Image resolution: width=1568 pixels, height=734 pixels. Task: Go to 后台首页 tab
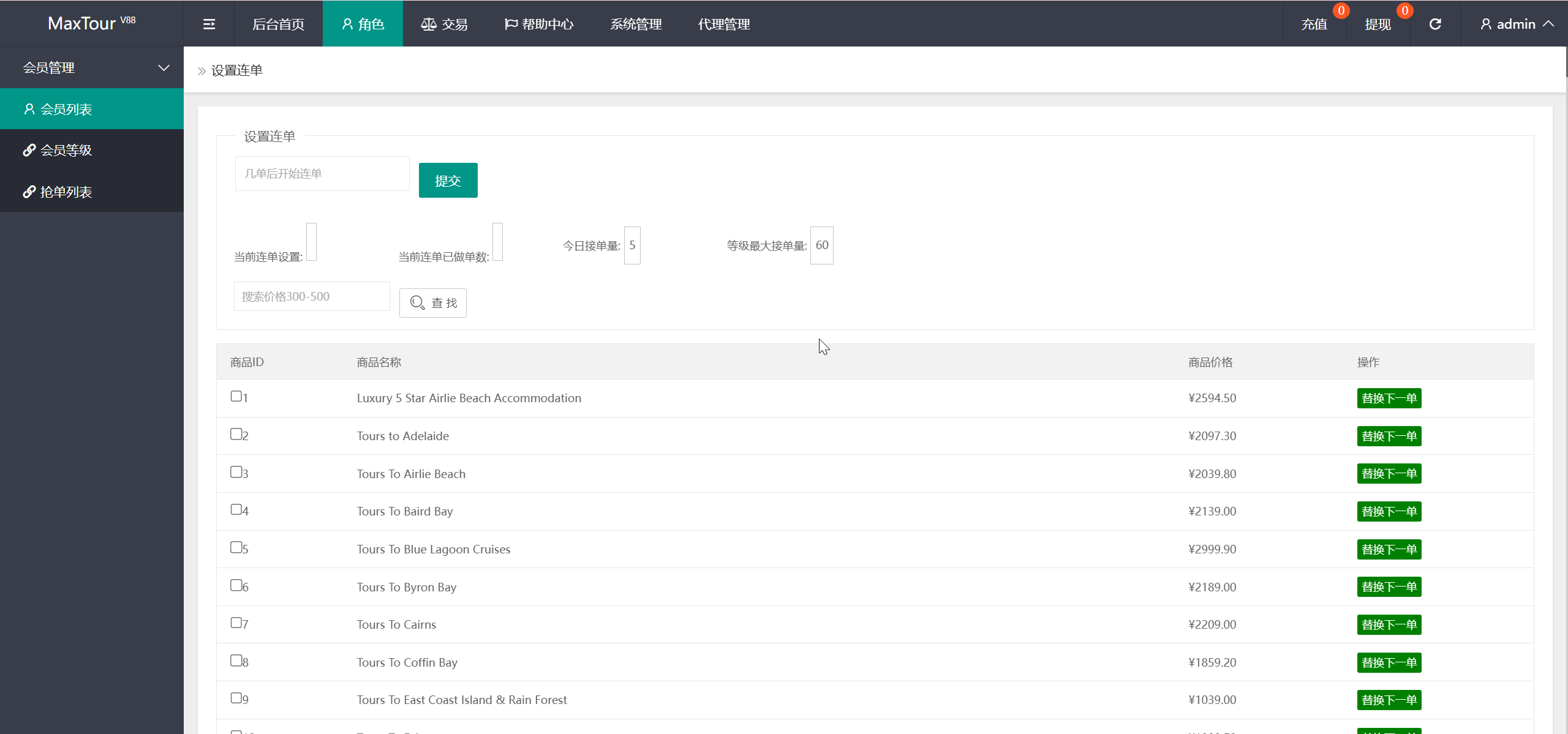[278, 24]
